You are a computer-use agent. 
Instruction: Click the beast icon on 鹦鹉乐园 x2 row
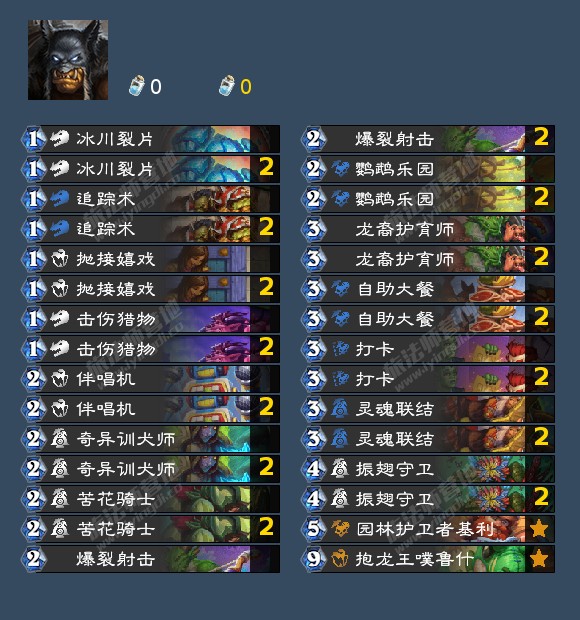tap(340, 198)
